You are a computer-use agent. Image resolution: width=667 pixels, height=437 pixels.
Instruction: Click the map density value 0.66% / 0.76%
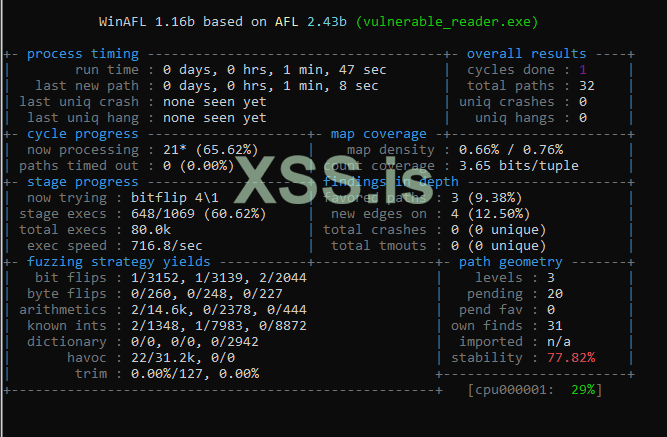coord(511,150)
